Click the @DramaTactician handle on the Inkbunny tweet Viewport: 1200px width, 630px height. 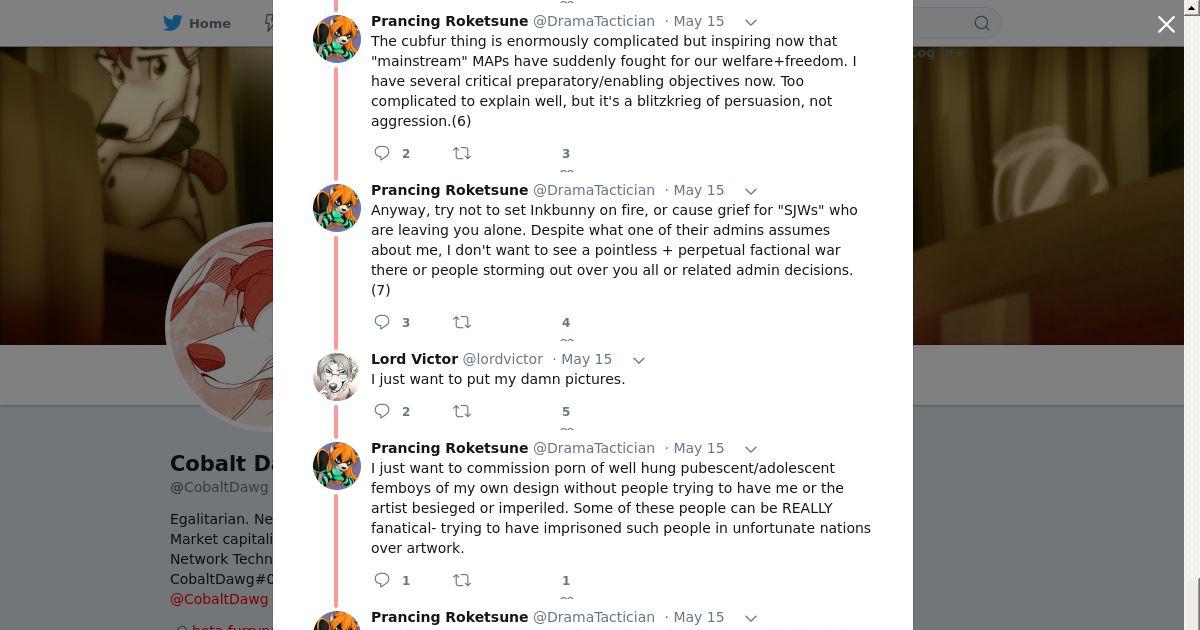pos(593,190)
